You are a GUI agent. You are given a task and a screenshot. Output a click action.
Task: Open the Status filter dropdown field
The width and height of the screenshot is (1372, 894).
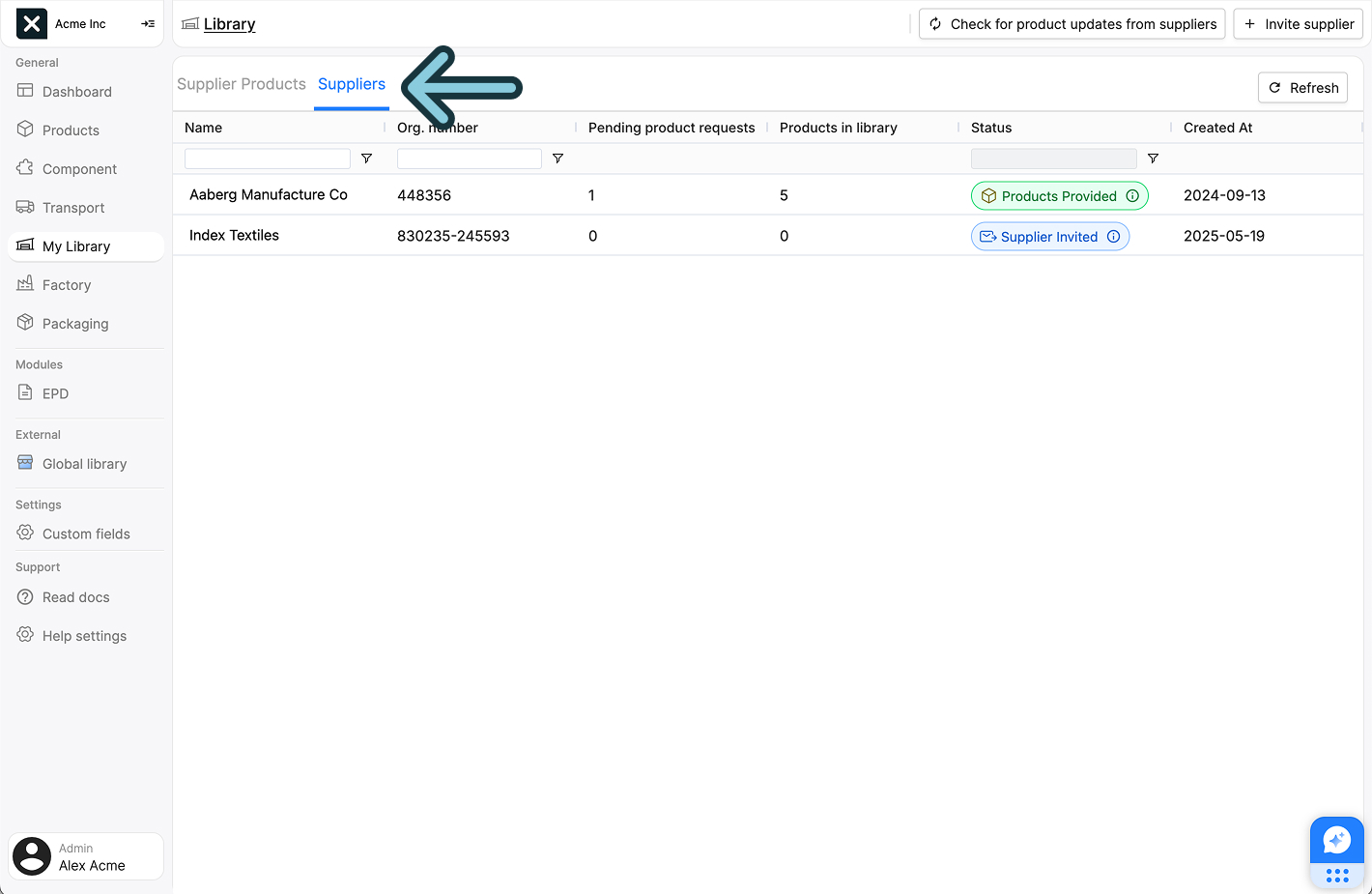click(1053, 159)
